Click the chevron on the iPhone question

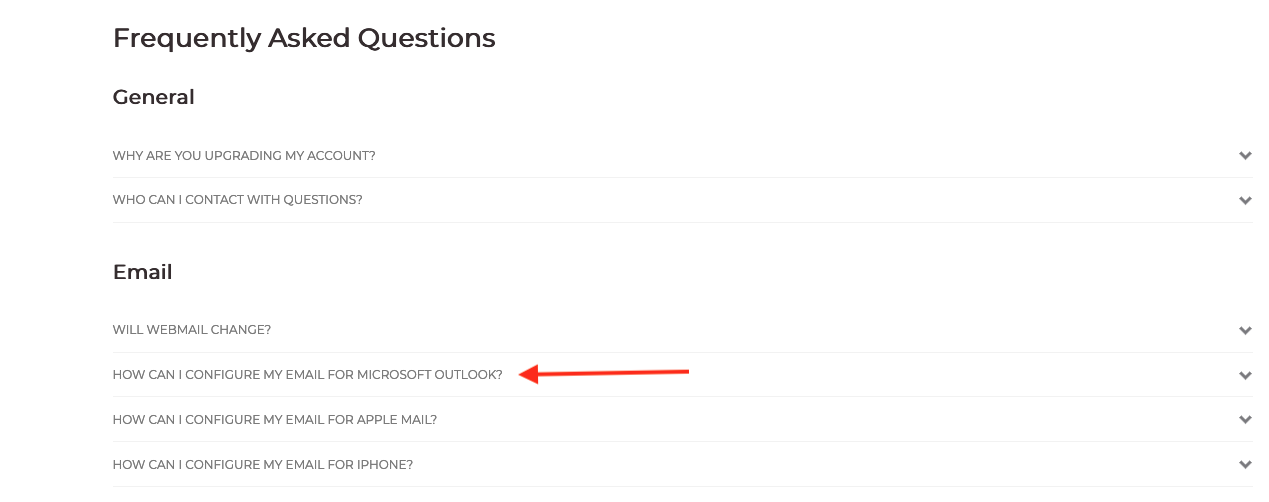click(x=1245, y=464)
